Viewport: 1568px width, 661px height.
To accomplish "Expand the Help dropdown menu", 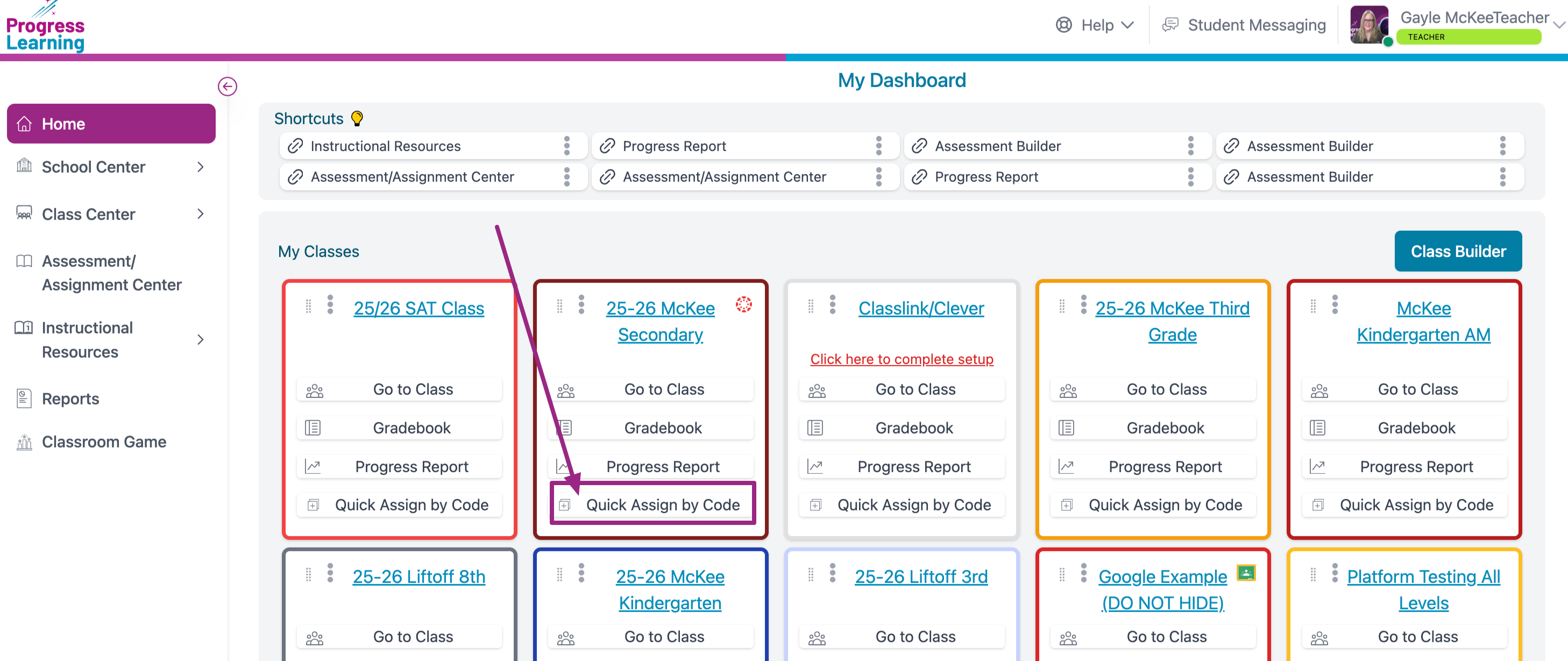I will pyautogui.click(x=1095, y=25).
